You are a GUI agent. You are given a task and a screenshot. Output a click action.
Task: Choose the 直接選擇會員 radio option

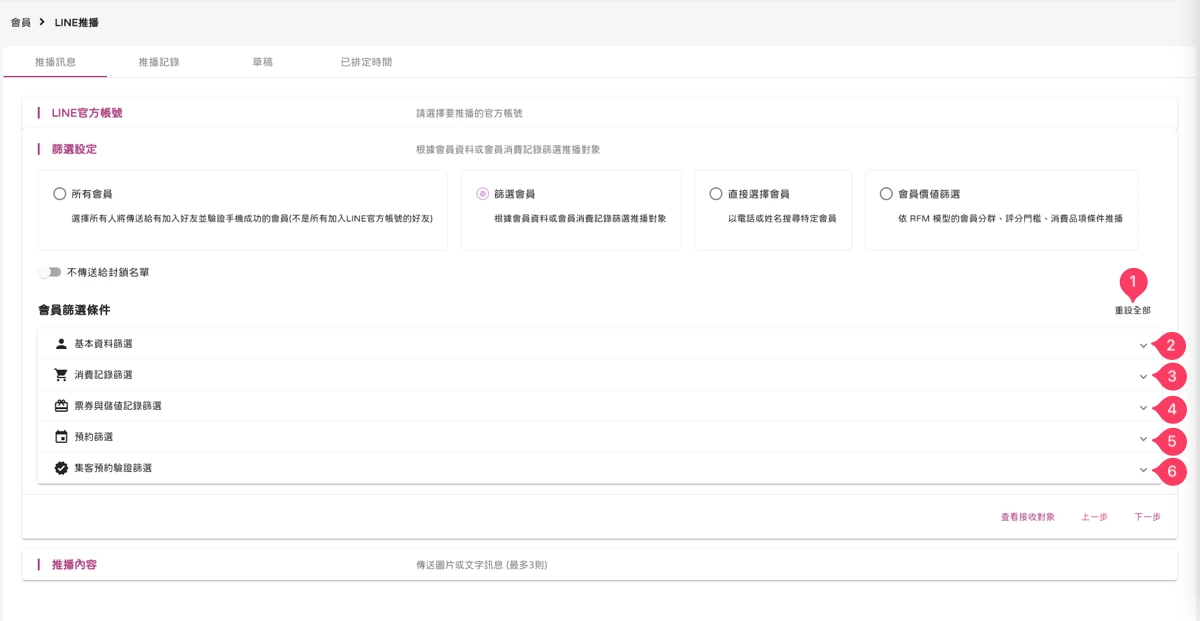(716, 194)
